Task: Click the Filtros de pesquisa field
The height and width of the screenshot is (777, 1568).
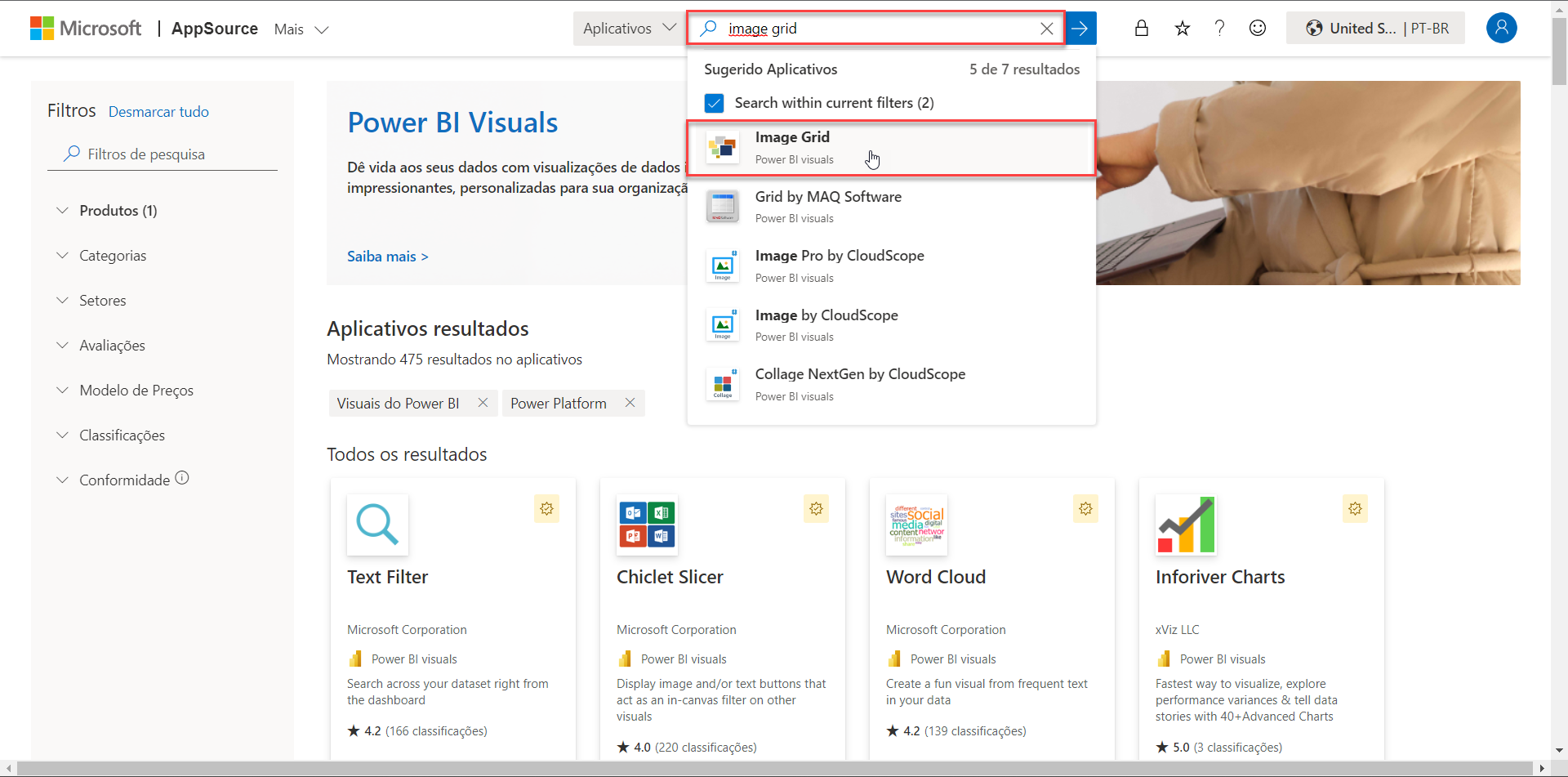Action: 163,154
